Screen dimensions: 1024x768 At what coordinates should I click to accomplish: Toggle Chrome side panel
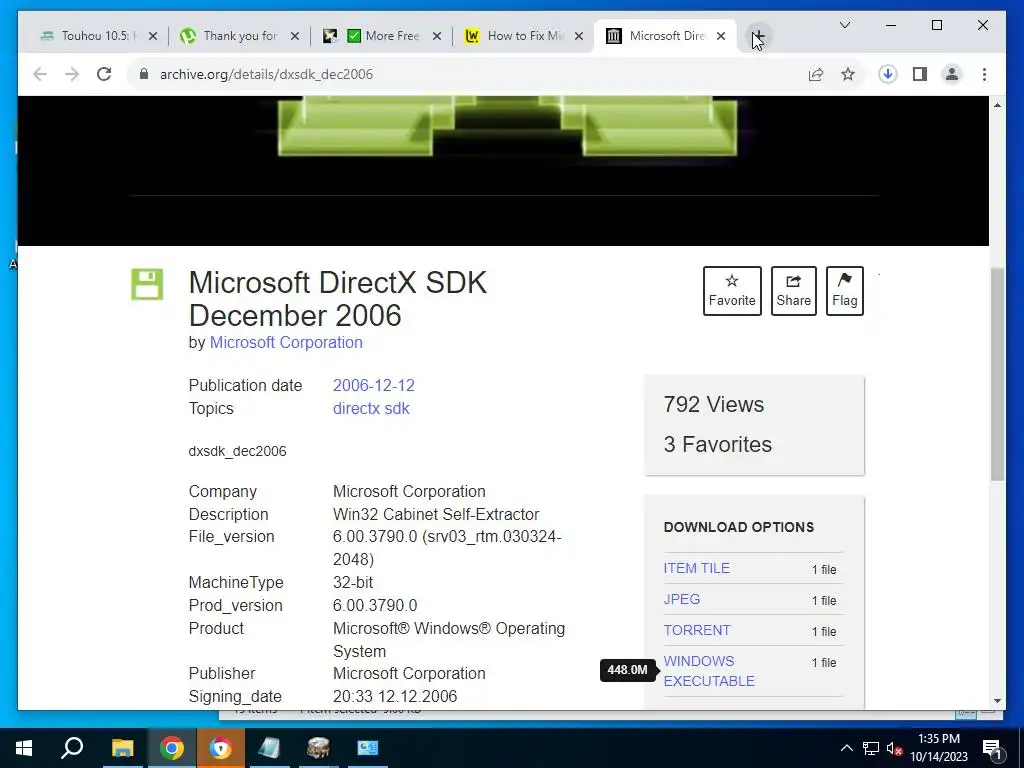(920, 74)
